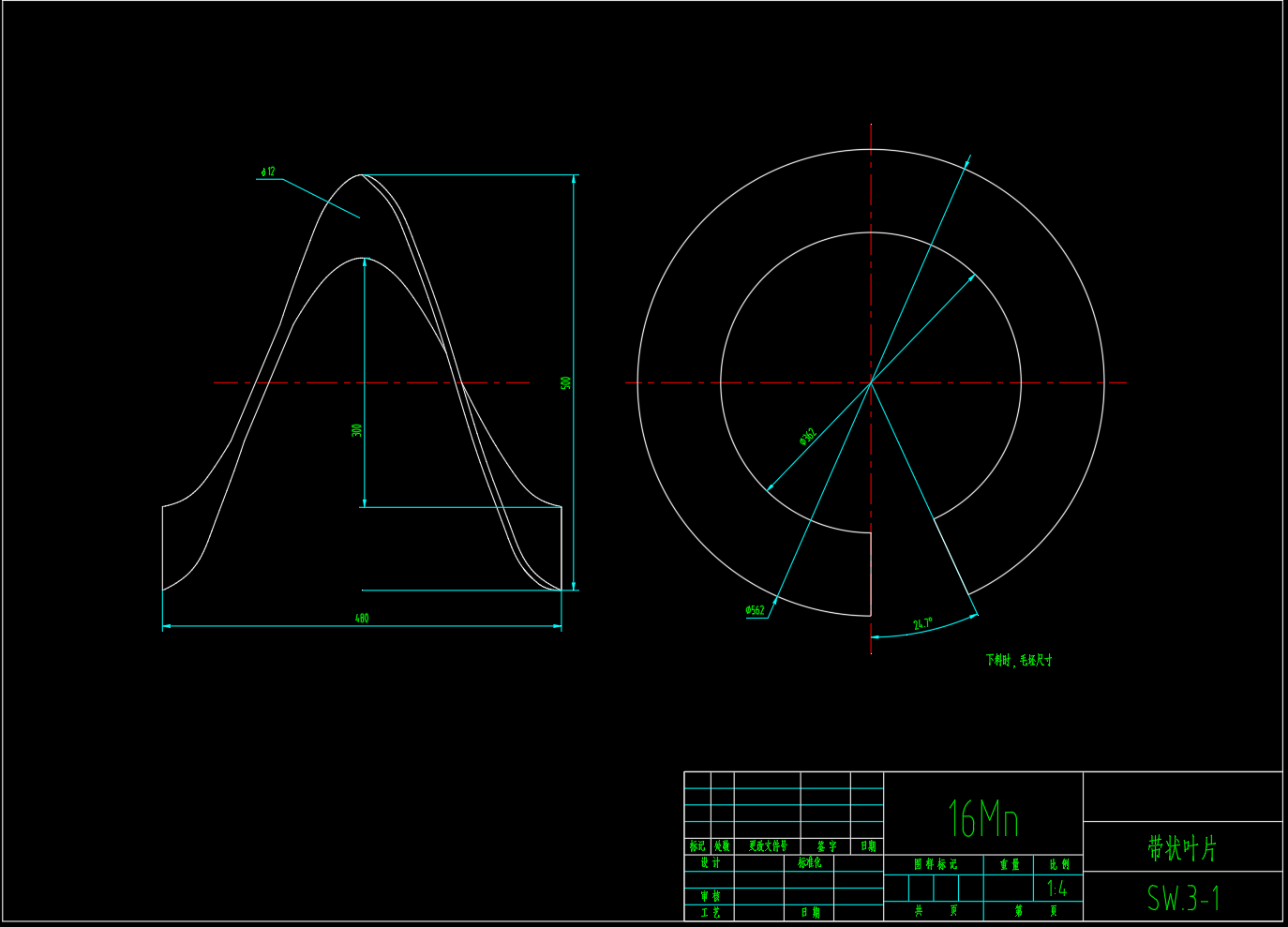Screen dimensions: 1288x927
Task: Click the 下料时, 毛坯尺寸 note text
Action: 1019,660
